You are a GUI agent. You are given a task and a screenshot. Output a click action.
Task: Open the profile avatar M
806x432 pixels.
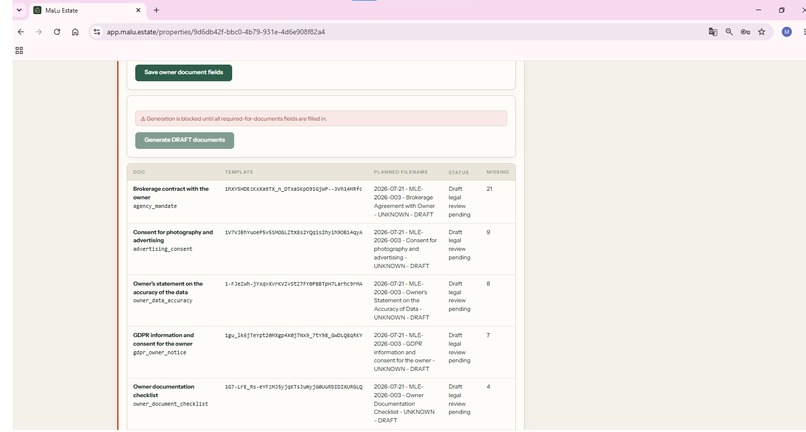(786, 32)
